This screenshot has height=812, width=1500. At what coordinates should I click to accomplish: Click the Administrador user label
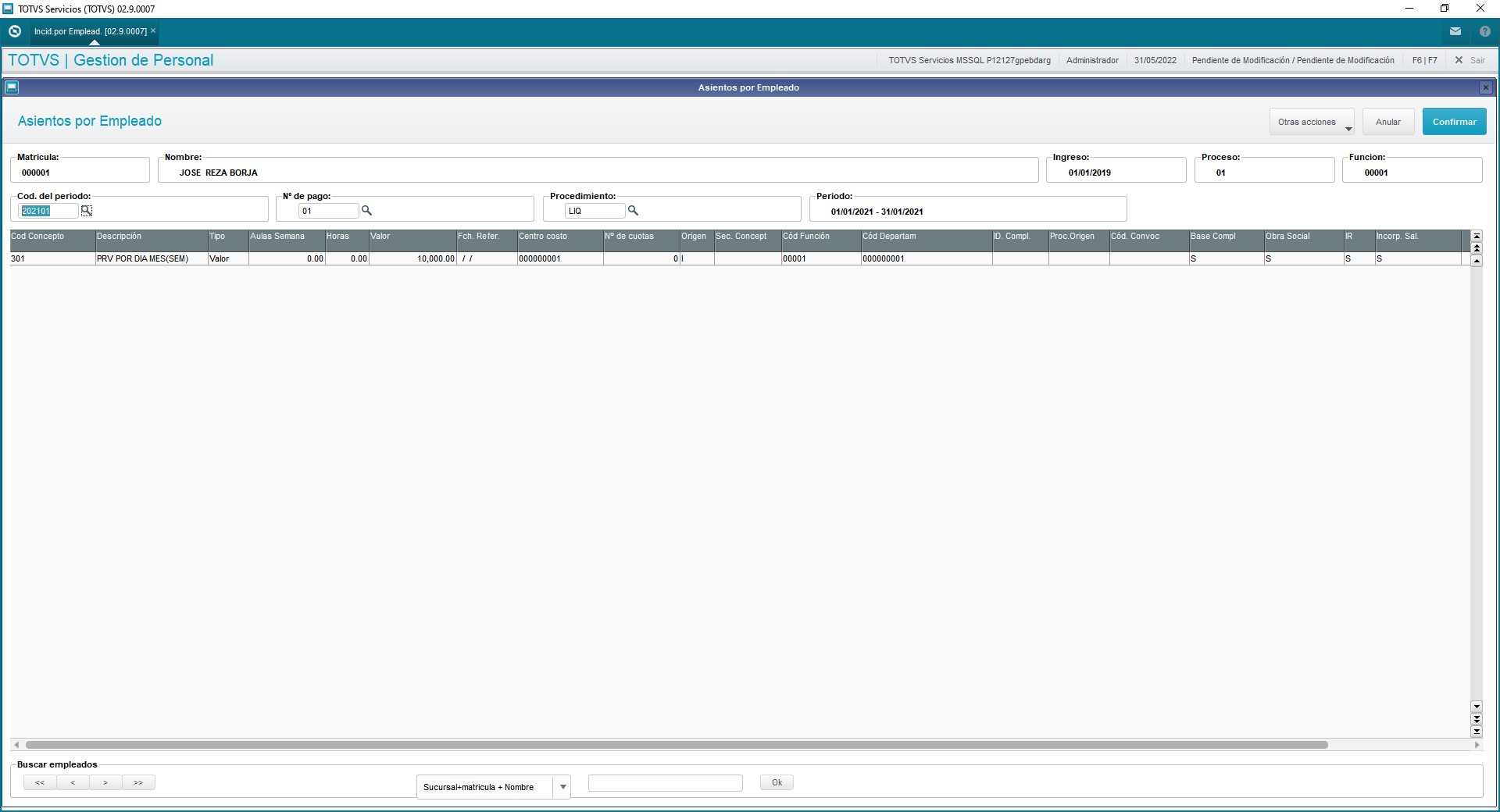pyautogui.click(x=1092, y=60)
